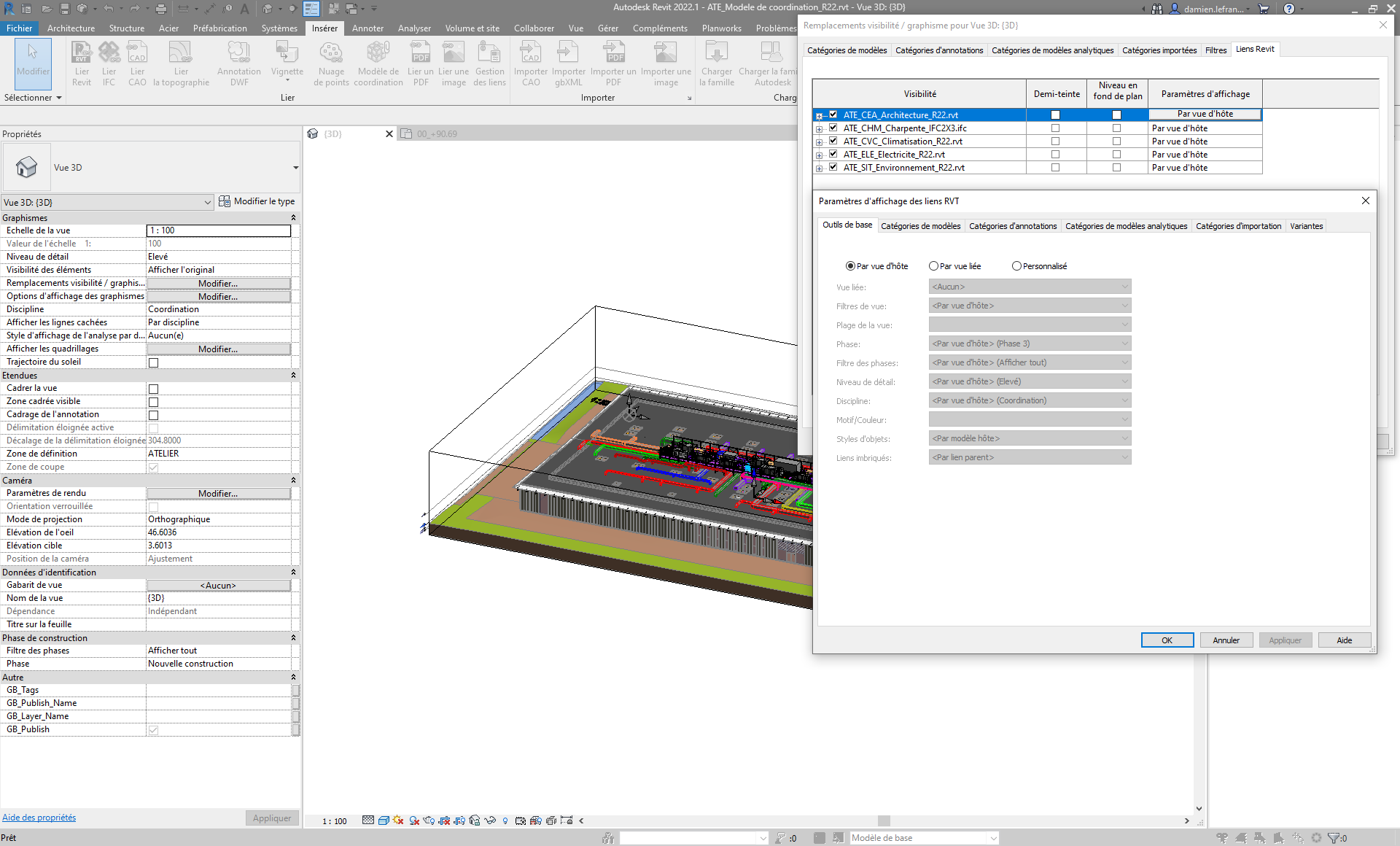This screenshot has width=1400, height=846.
Task: Switch to the Filtres tab
Action: point(1216,50)
